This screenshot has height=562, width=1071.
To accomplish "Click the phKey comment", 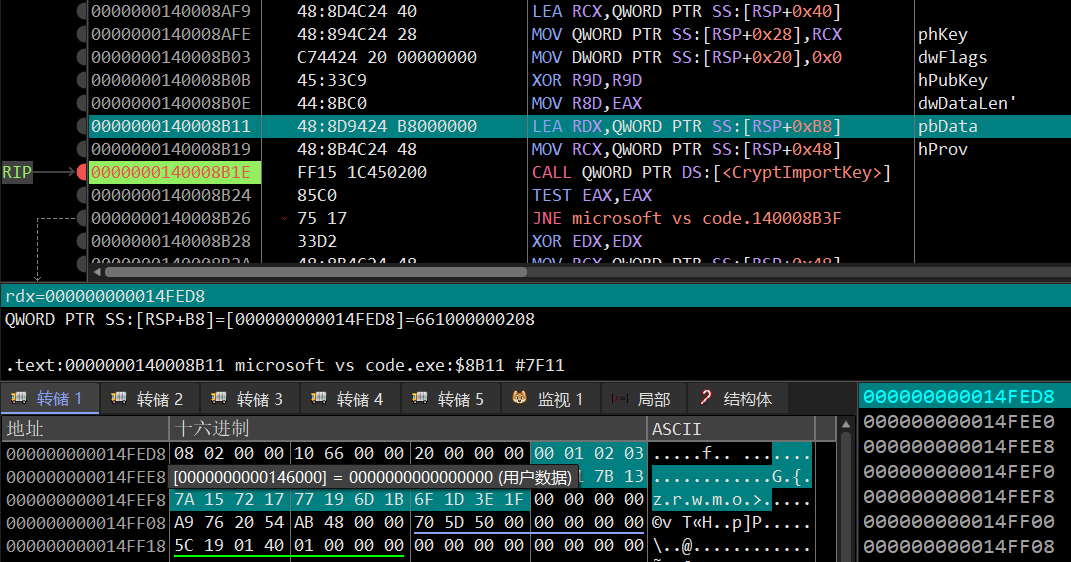I will (943, 35).
